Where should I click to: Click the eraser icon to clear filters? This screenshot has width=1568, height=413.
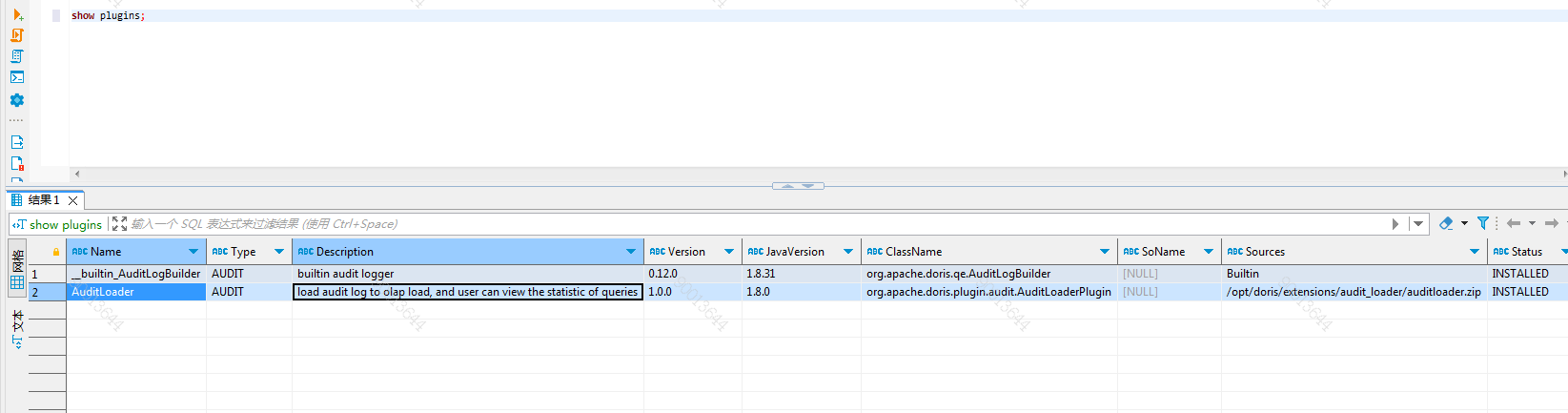pyautogui.click(x=1446, y=223)
